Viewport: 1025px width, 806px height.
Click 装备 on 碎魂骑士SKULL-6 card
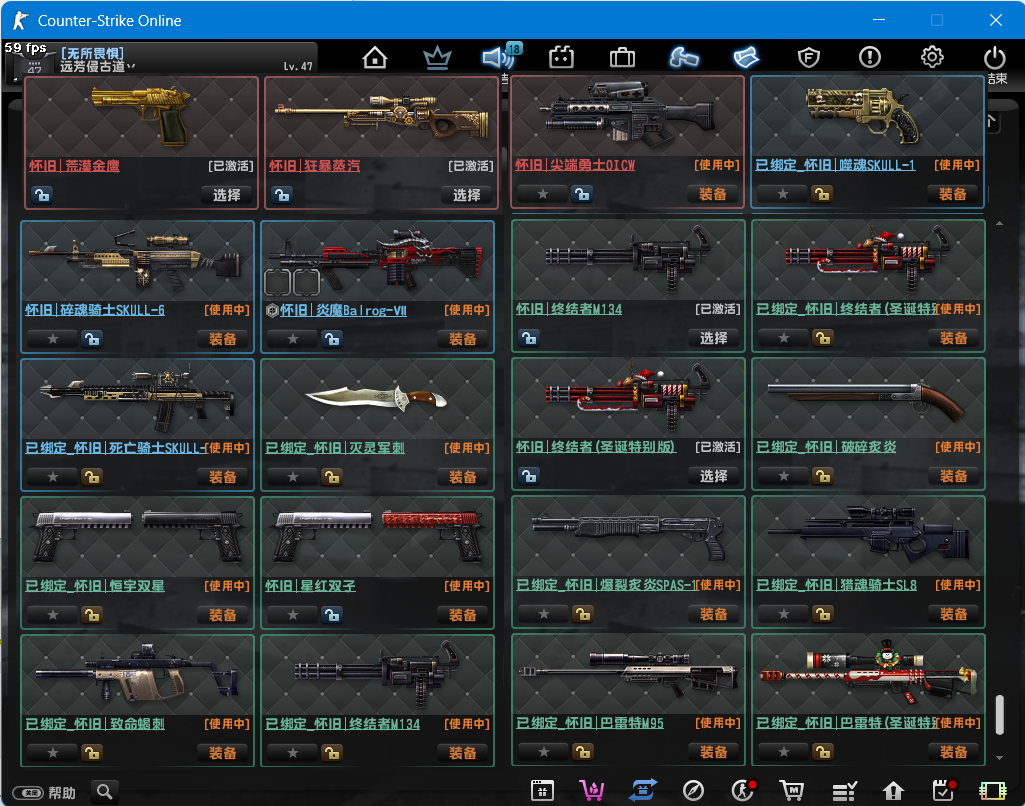click(222, 339)
